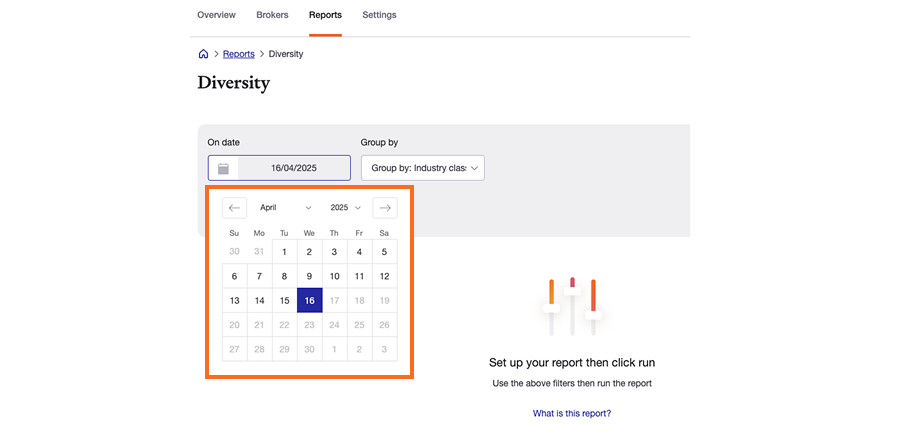Select April 14 in the calendar

click(x=259, y=300)
